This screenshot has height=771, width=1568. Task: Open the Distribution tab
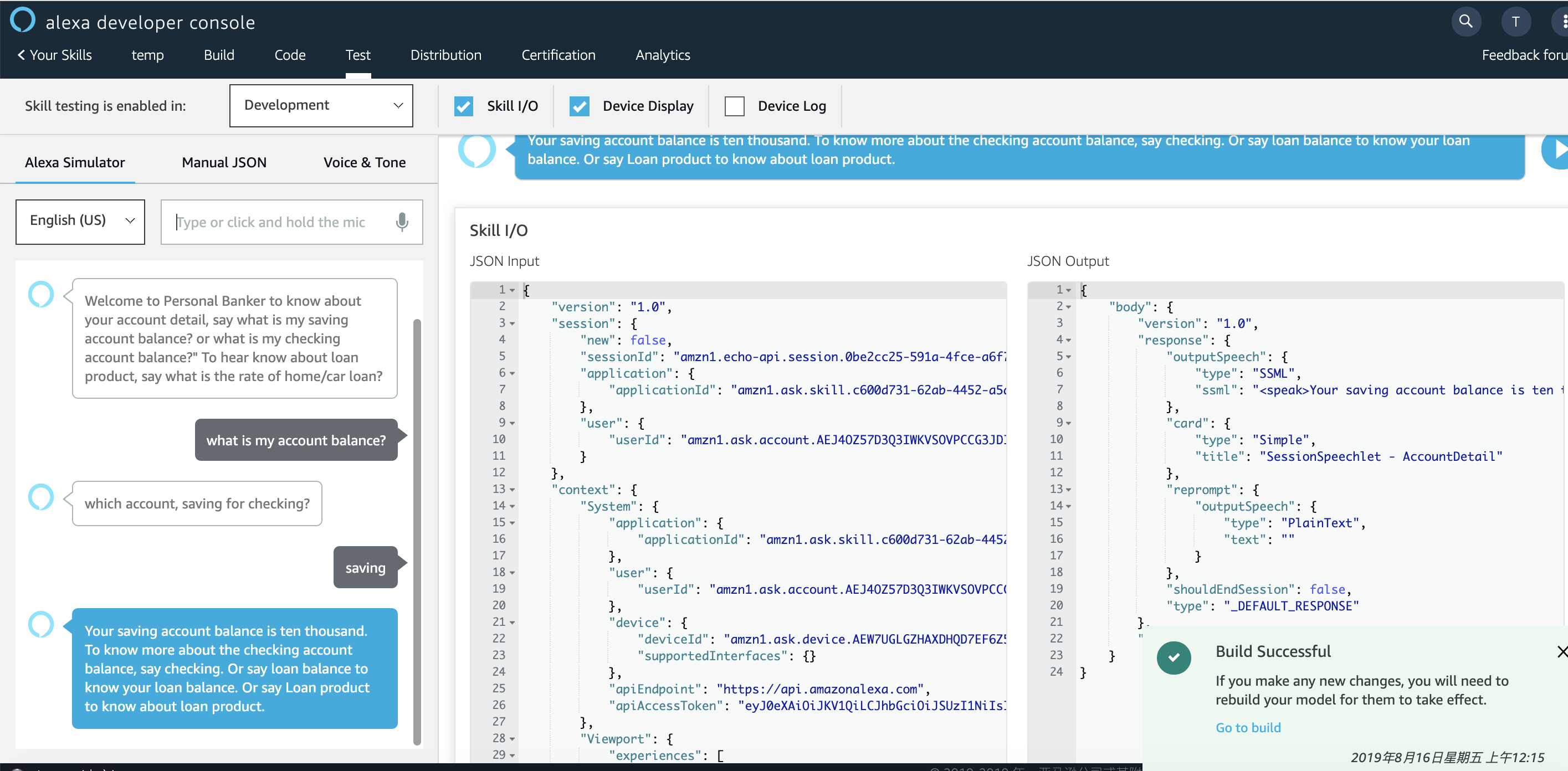[x=445, y=55]
